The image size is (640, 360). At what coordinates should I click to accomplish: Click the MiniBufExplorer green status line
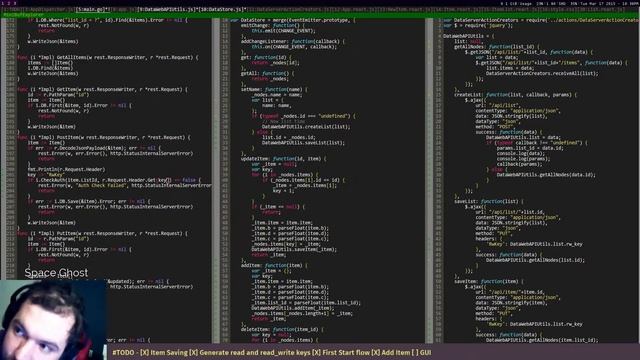click(320, 15)
